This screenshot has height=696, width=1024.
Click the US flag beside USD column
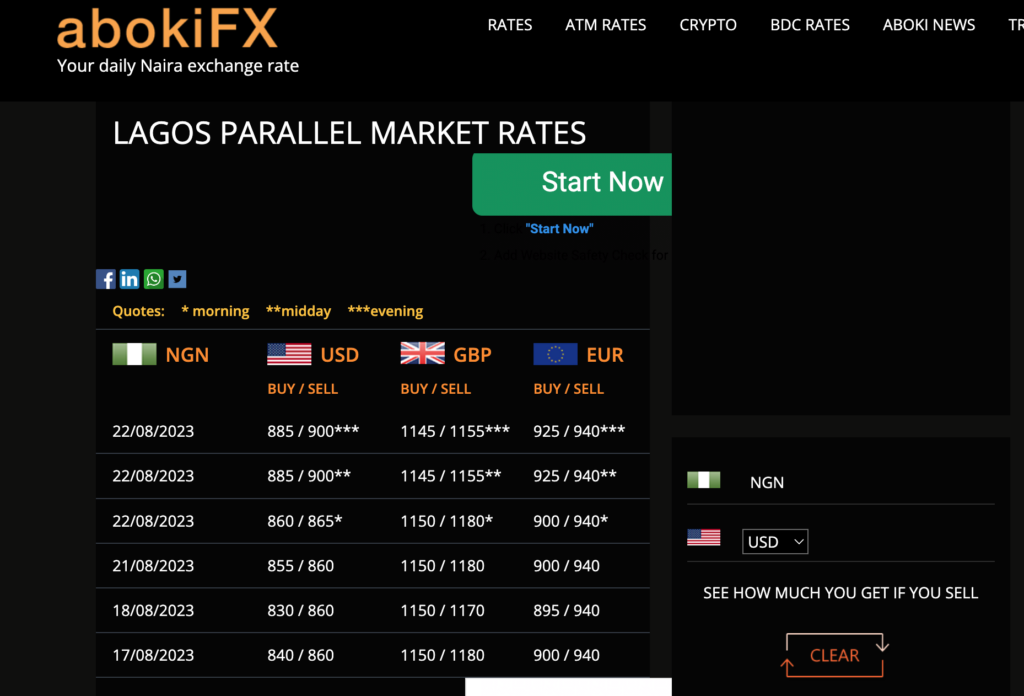tap(289, 354)
